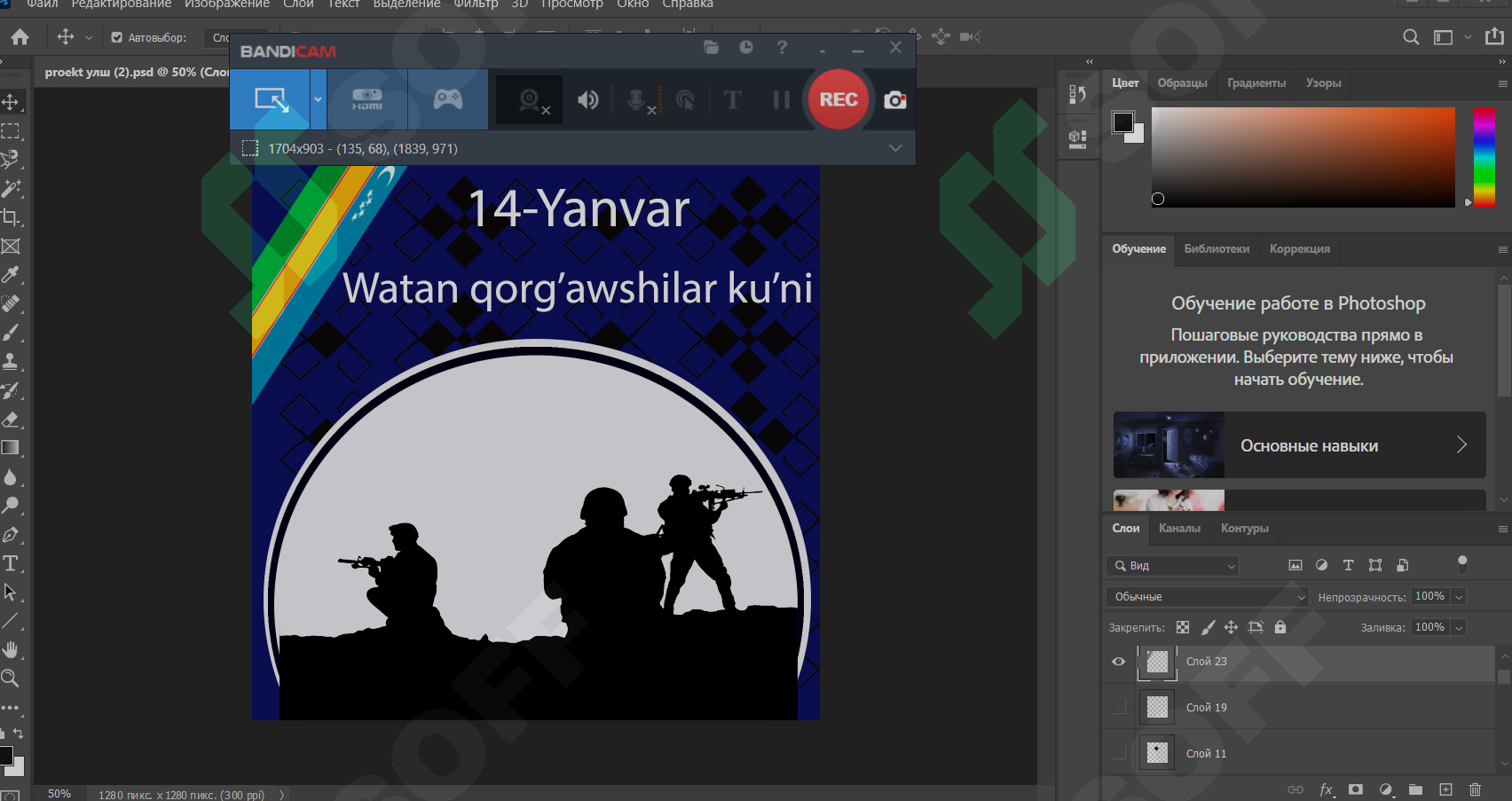
Task: Select the Rectangular Marquee tool
Action: (11, 131)
